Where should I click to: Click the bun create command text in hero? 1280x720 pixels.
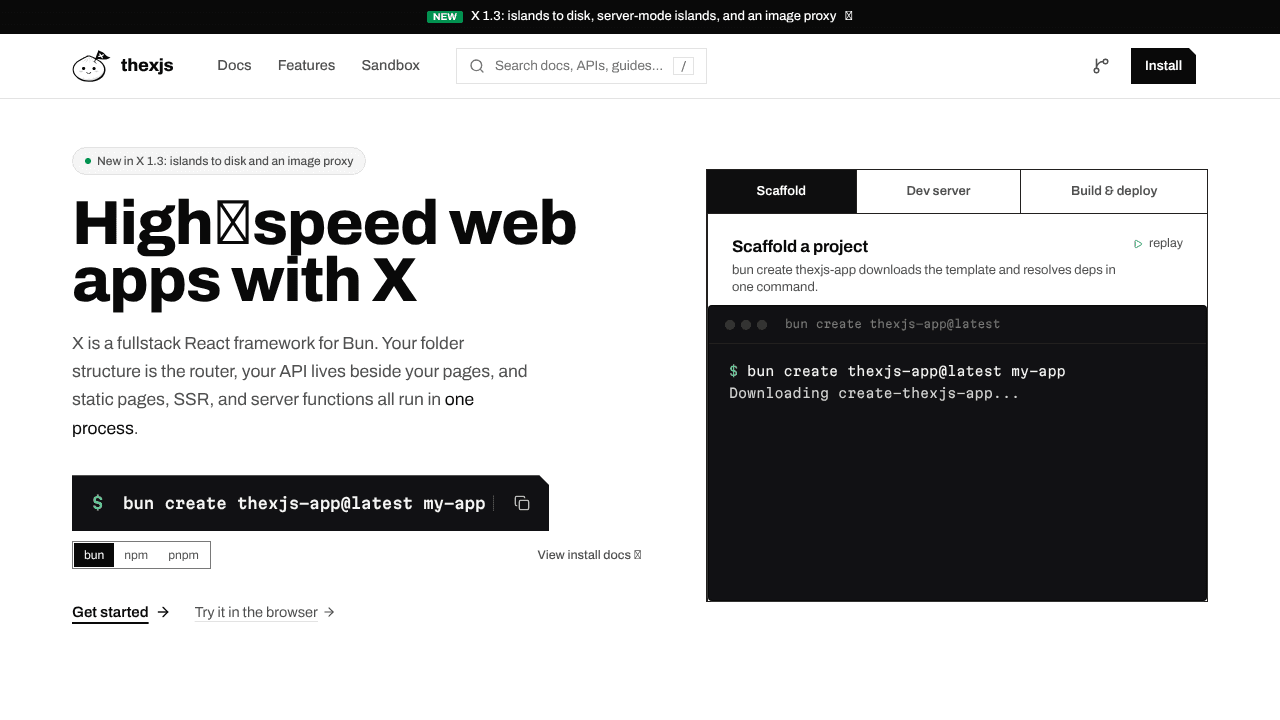[304, 503]
